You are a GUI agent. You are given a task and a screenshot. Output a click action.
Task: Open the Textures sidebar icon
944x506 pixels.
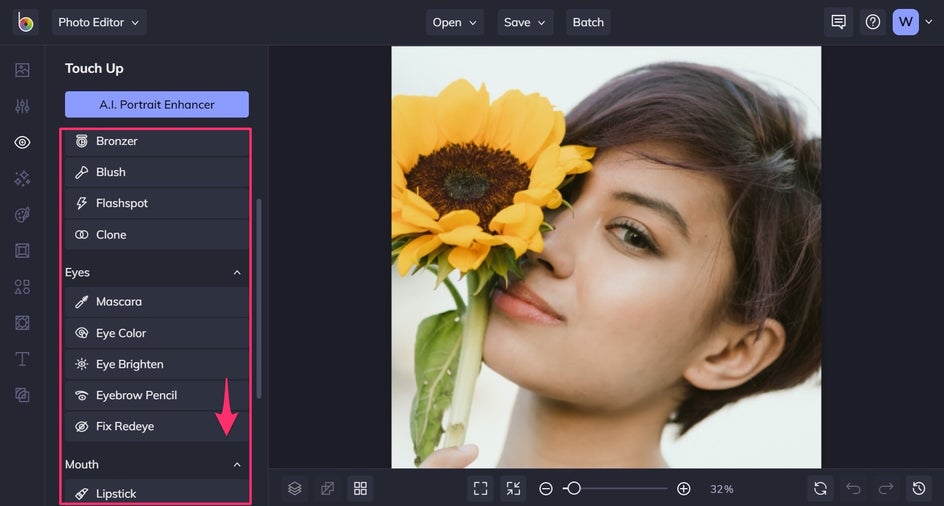[22, 395]
